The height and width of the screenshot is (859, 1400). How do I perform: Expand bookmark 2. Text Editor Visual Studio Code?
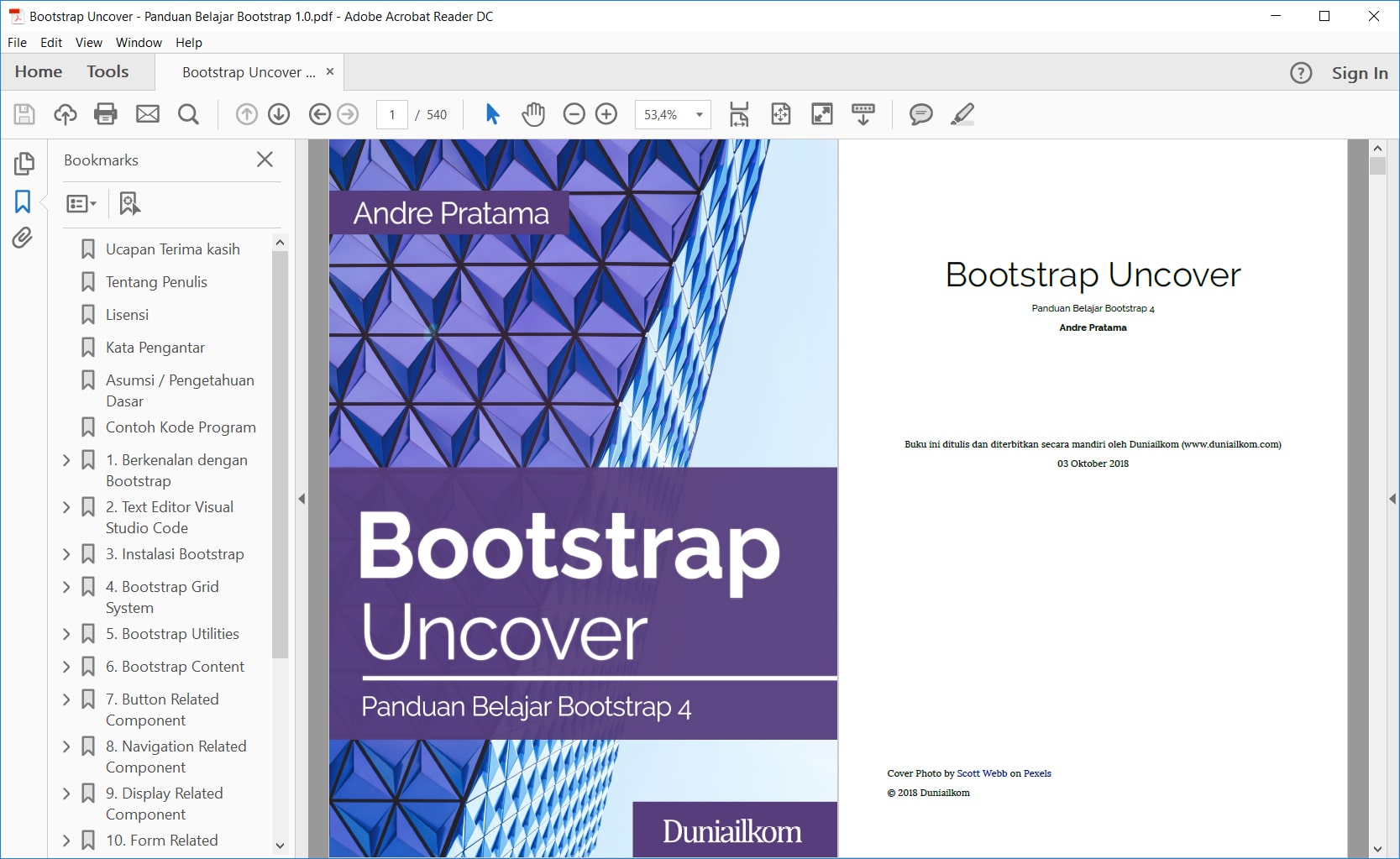coord(66,507)
